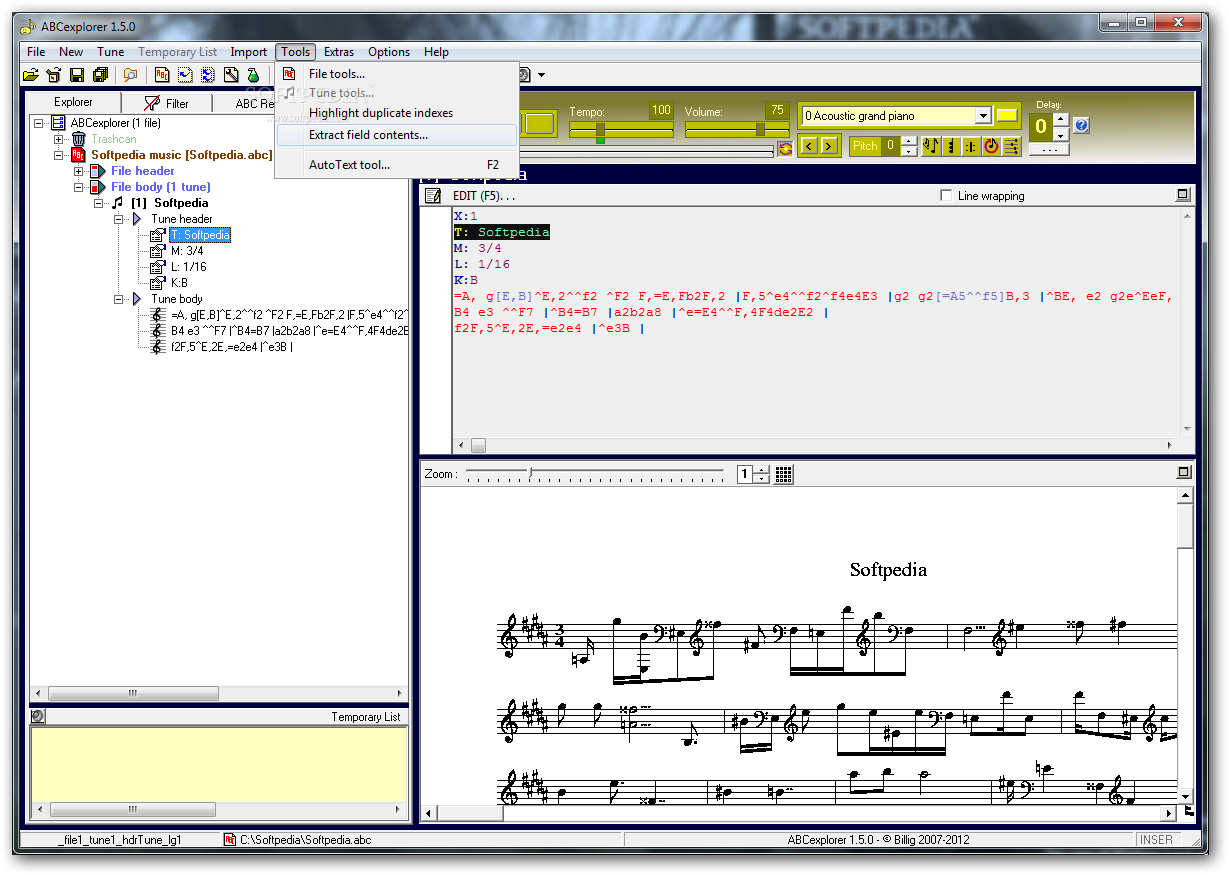1229x875 pixels.
Task: Select the 'T: Softpedia' tree item
Action: (x=200, y=235)
